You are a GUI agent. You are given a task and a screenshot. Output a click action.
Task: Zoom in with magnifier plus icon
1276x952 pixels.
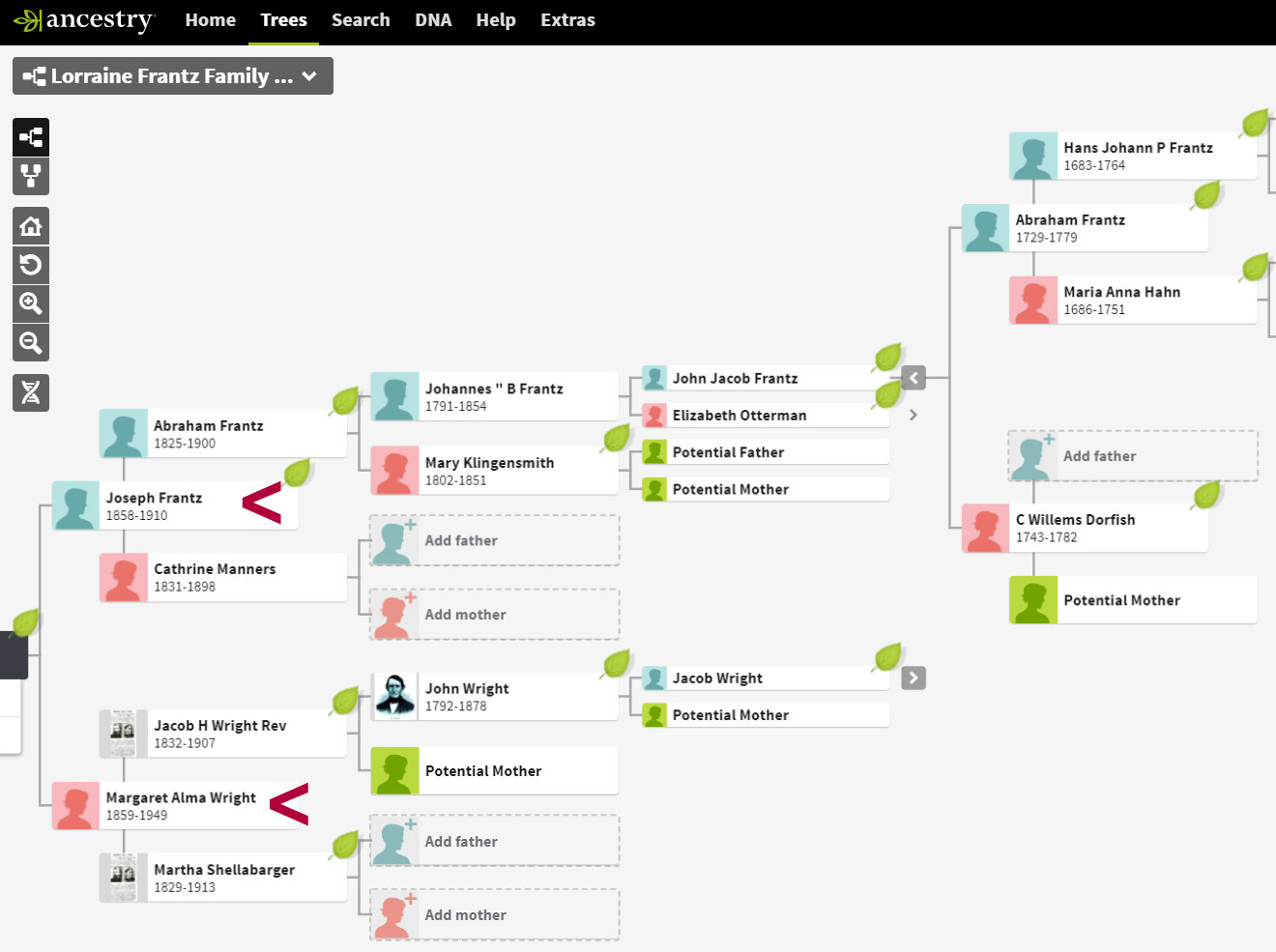click(31, 304)
